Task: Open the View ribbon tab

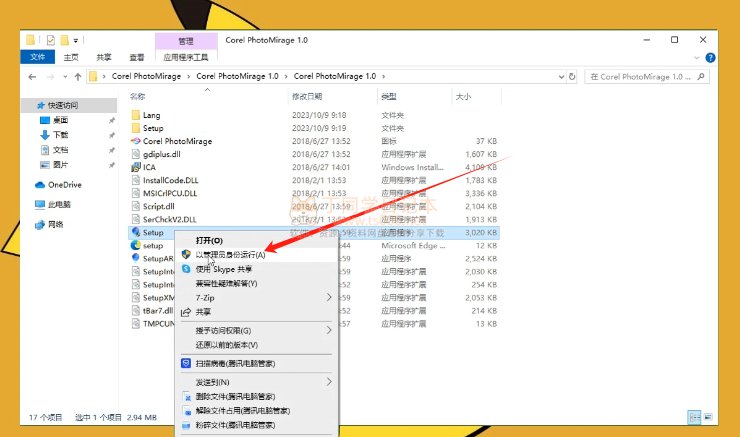Action: click(137, 57)
